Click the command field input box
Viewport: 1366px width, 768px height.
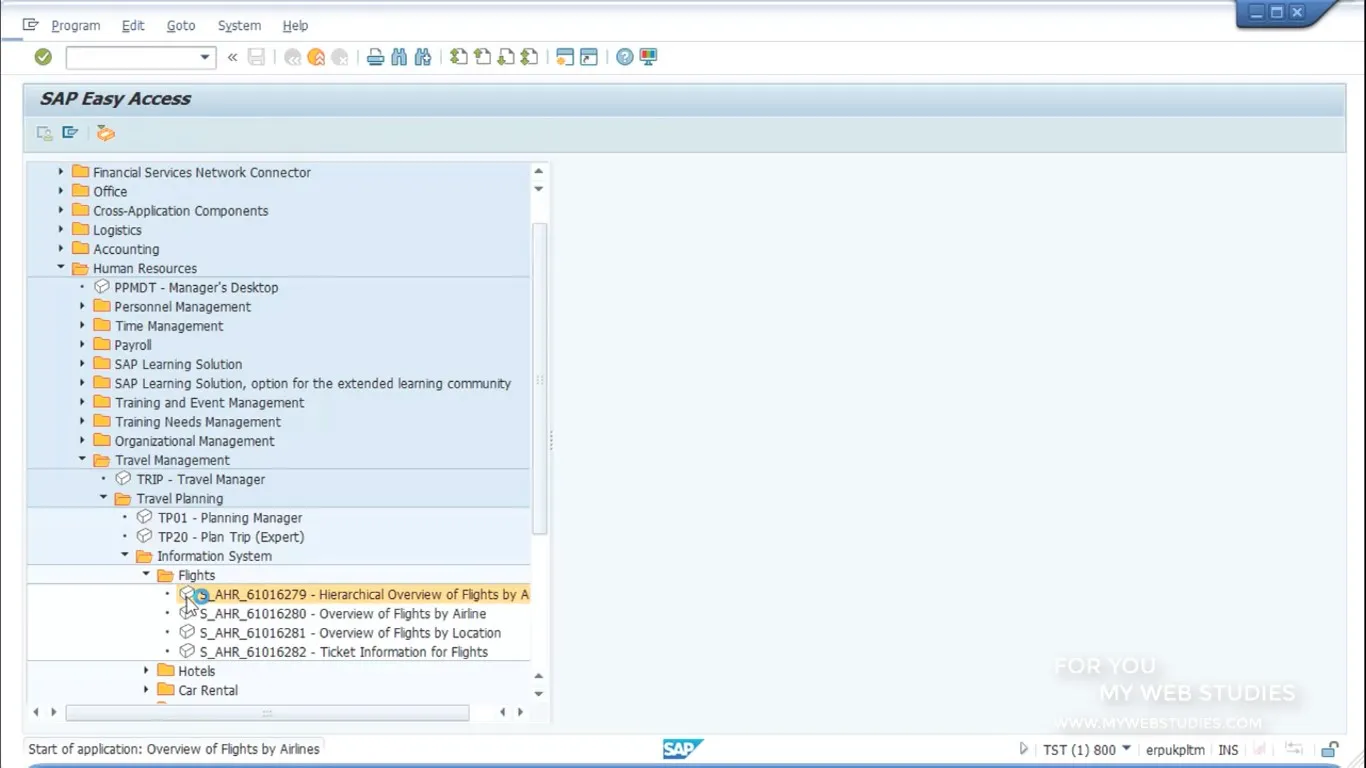[132, 57]
